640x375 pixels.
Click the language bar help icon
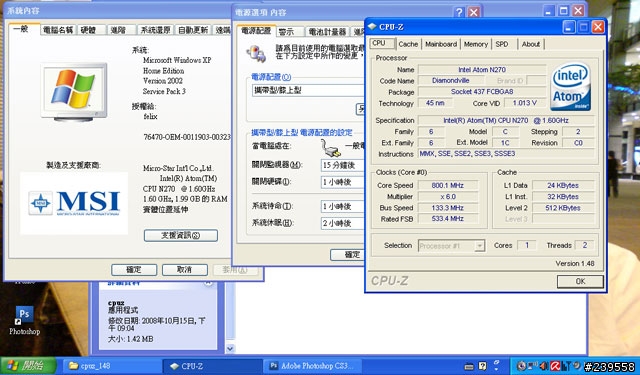tap(482, 366)
